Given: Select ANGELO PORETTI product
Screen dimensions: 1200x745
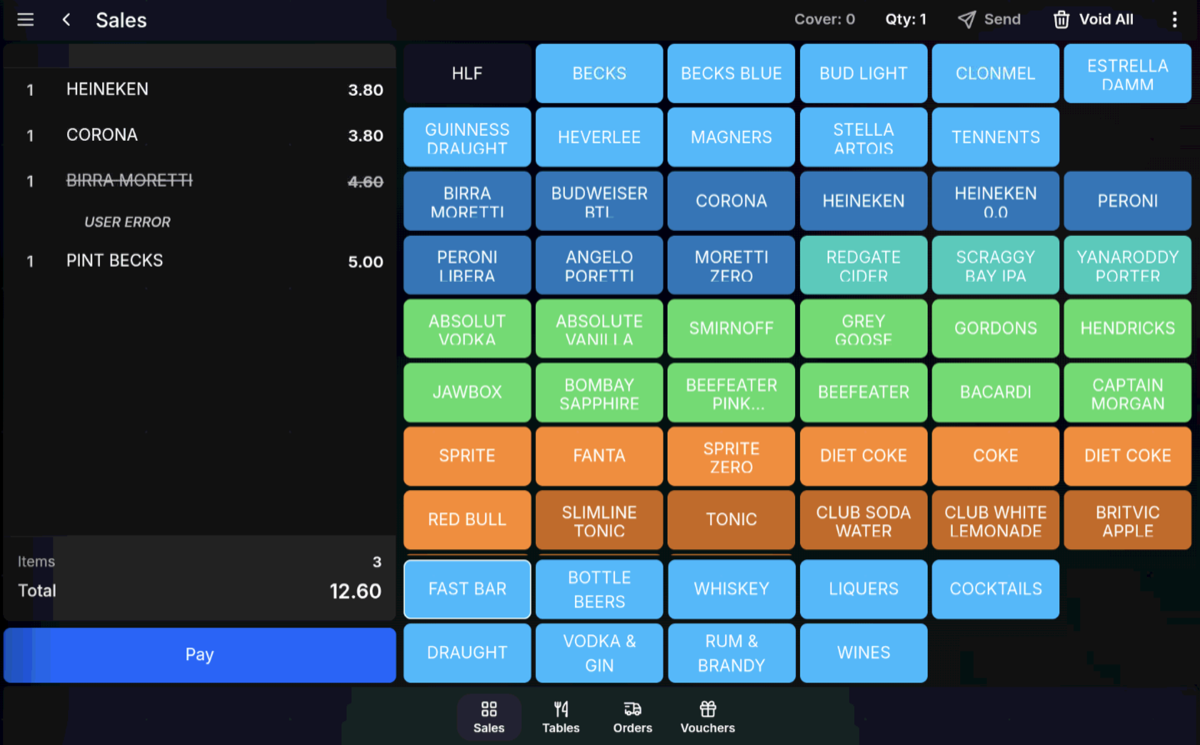Looking at the screenshot, I should pyautogui.click(x=599, y=265).
